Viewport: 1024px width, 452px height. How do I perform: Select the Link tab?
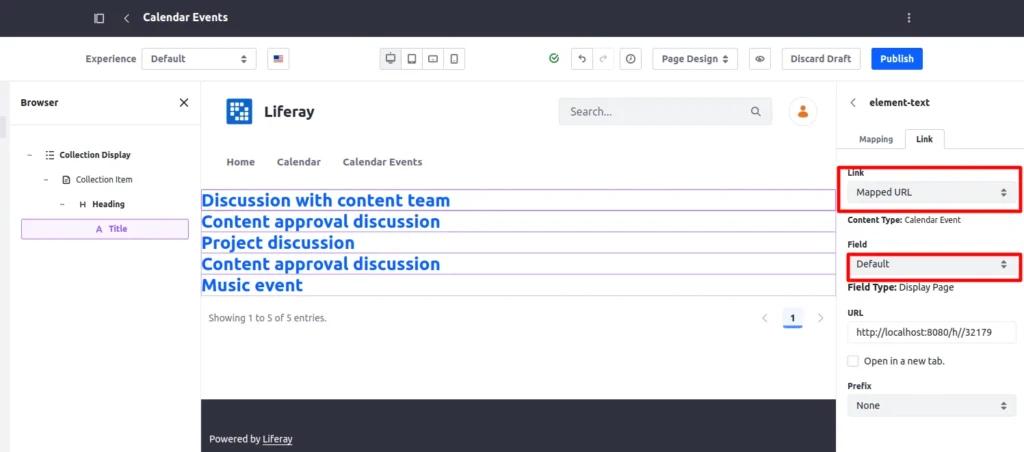[x=924, y=139]
